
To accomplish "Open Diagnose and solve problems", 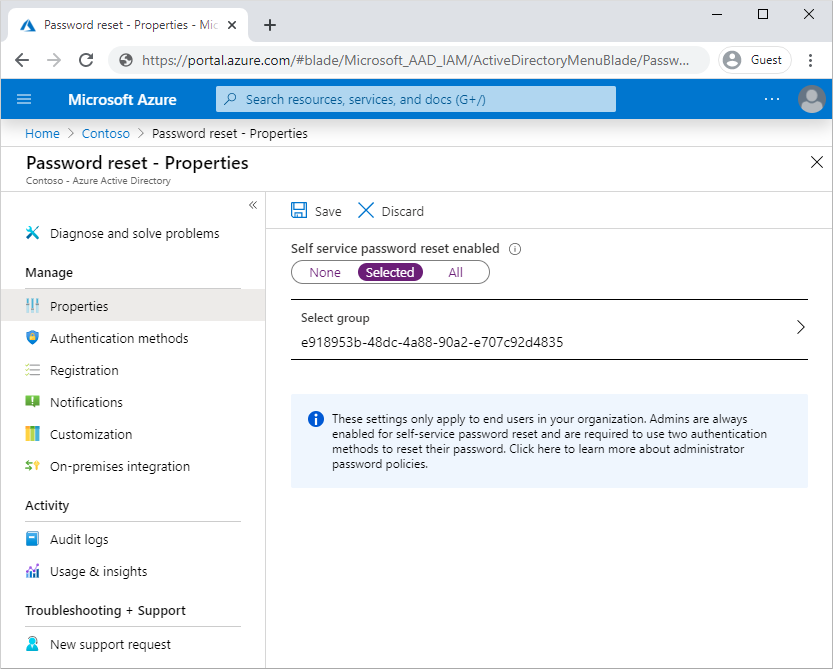I will click(133, 233).
